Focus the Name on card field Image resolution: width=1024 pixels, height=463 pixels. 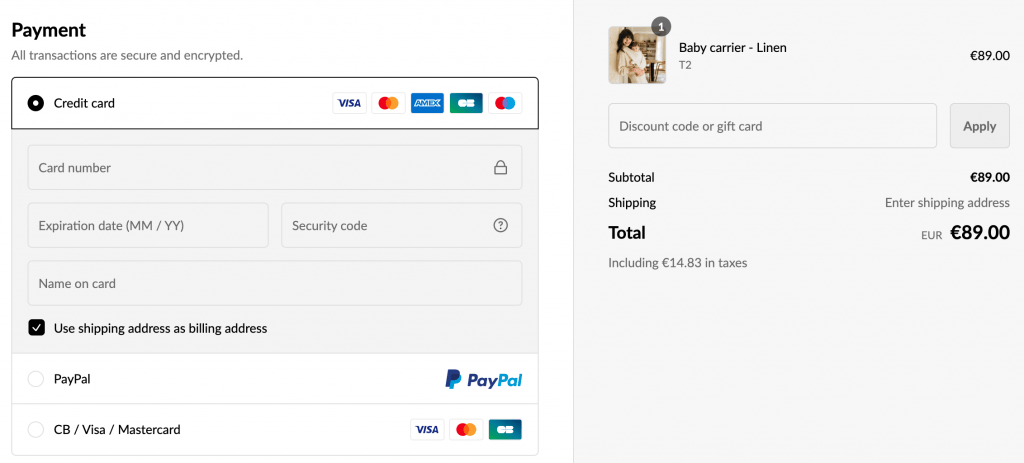pos(274,284)
